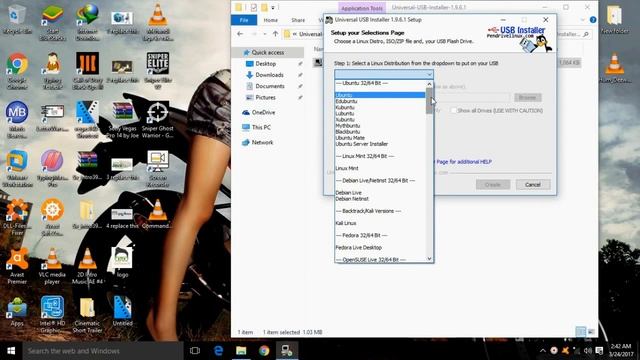Image resolution: width=640 pixels, height=360 pixels.
Task: Show hidden system tray icons
Action: (x=542, y=351)
